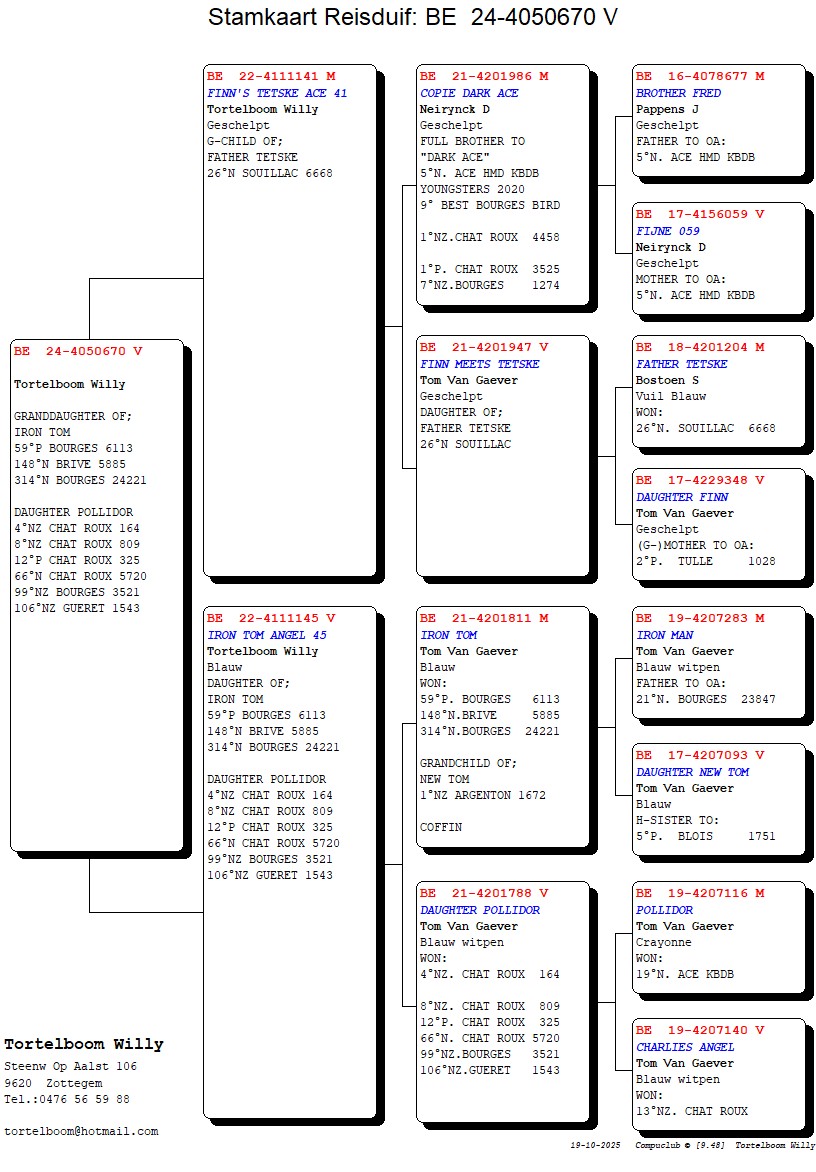The image size is (816, 1172).
Task: Open the IRON MAN pigeon name
Action: click(664, 635)
